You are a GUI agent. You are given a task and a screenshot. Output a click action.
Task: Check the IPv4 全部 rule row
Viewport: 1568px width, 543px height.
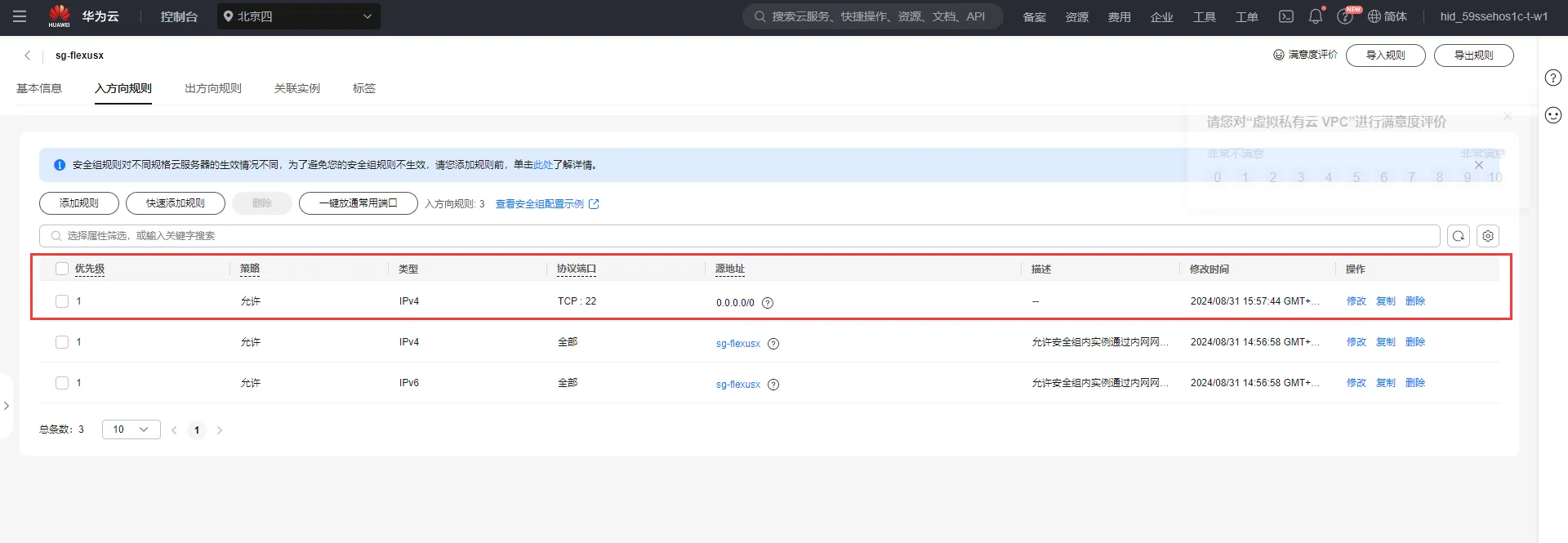point(62,342)
